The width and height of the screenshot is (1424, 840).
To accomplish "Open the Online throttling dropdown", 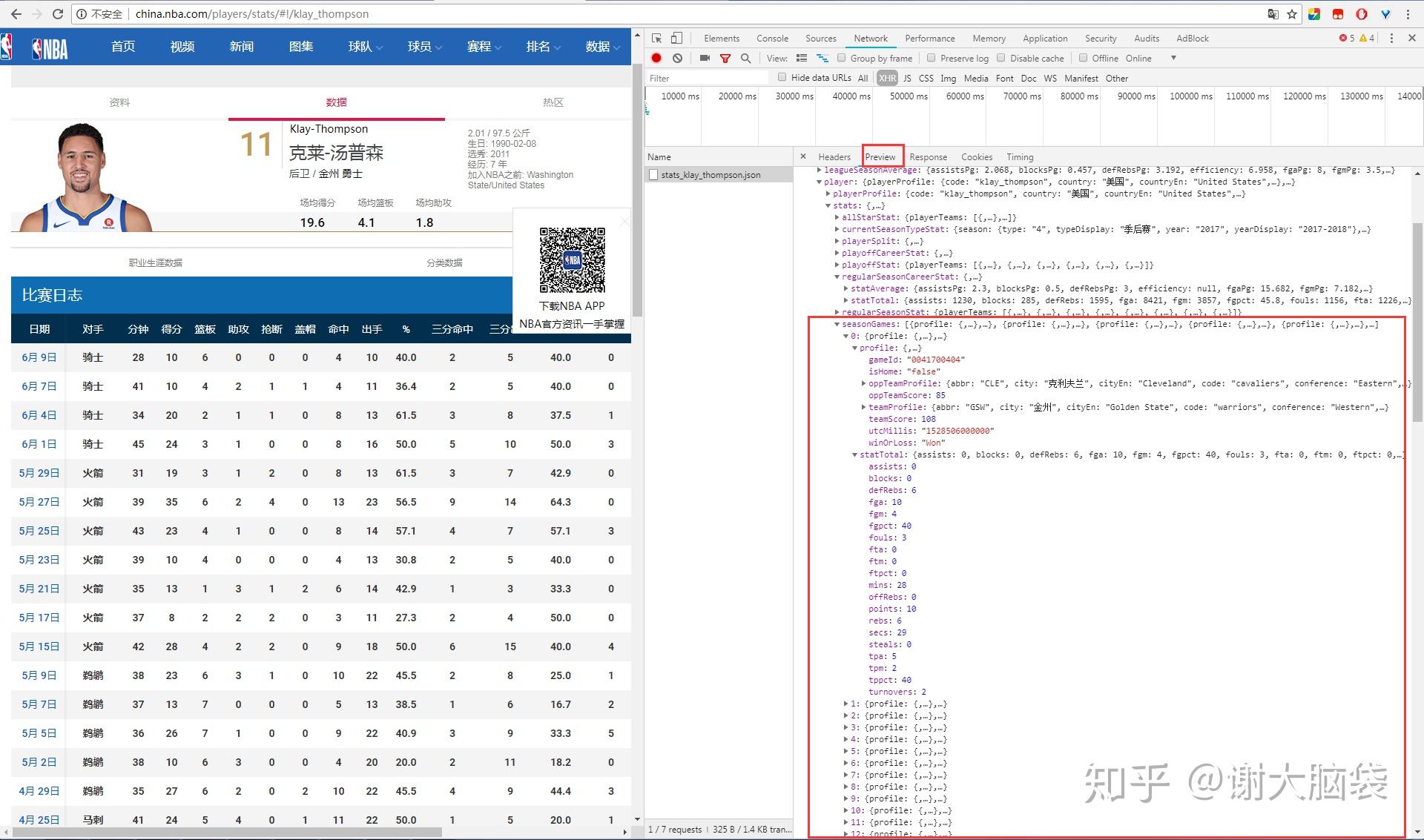I will [1150, 58].
